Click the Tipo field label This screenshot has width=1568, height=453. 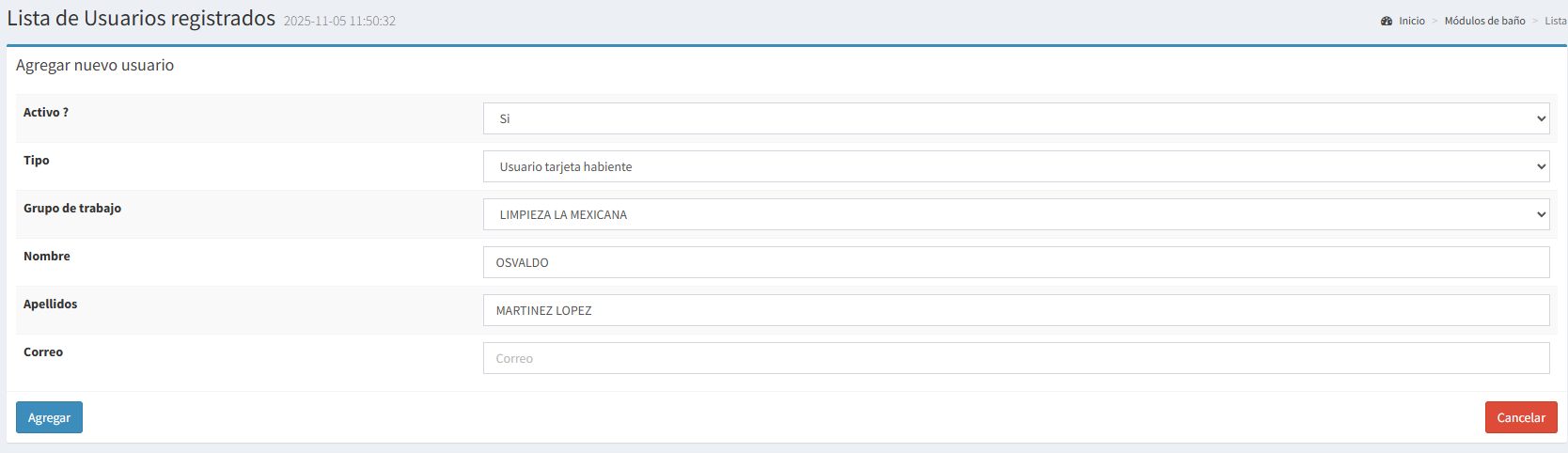pos(37,160)
